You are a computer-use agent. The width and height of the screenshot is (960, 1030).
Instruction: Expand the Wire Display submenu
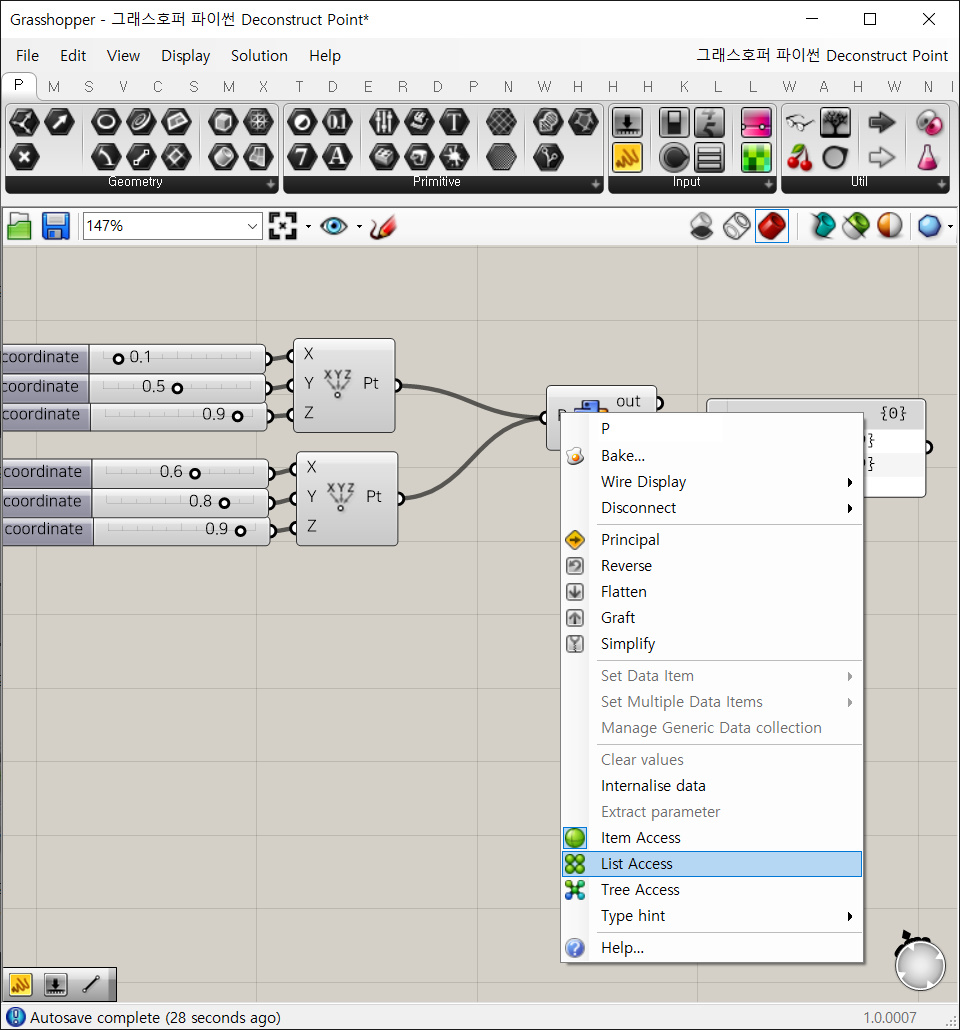(712, 482)
